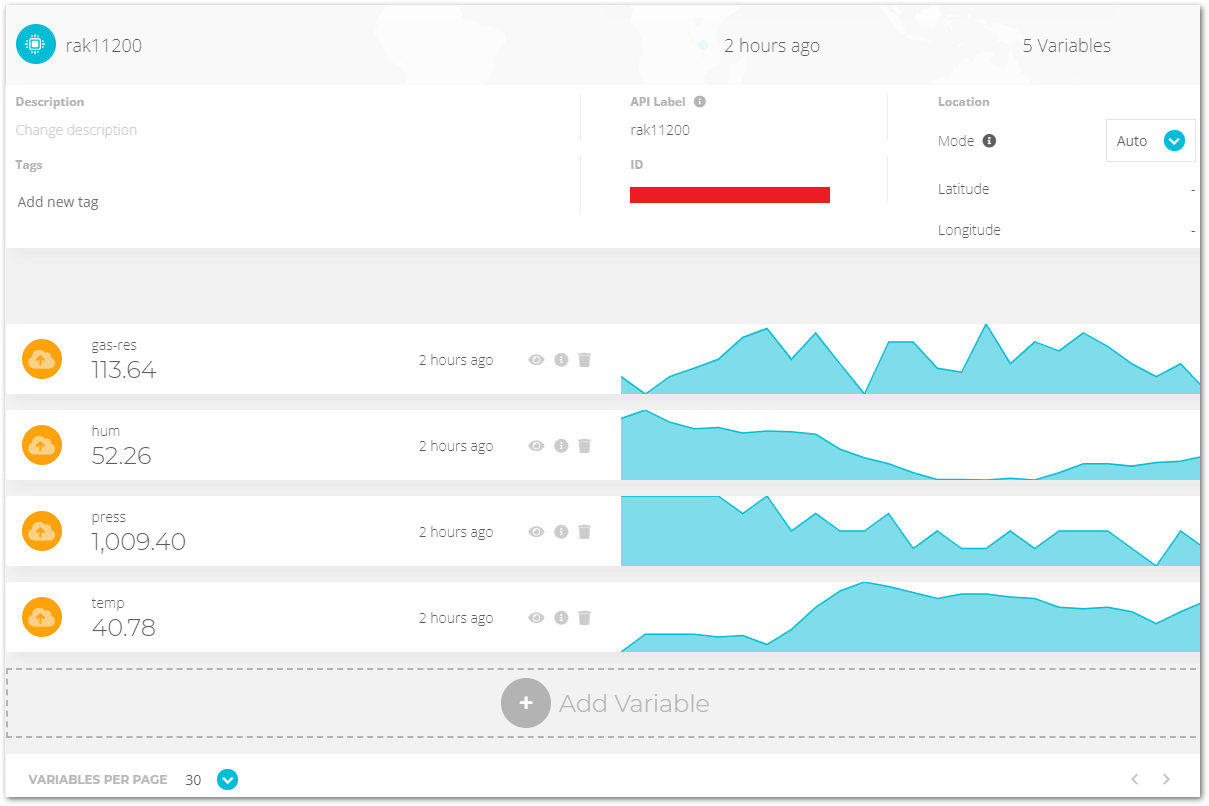This screenshot has height=806, width=1209.
Task: Click Change description
Action: tap(76, 129)
